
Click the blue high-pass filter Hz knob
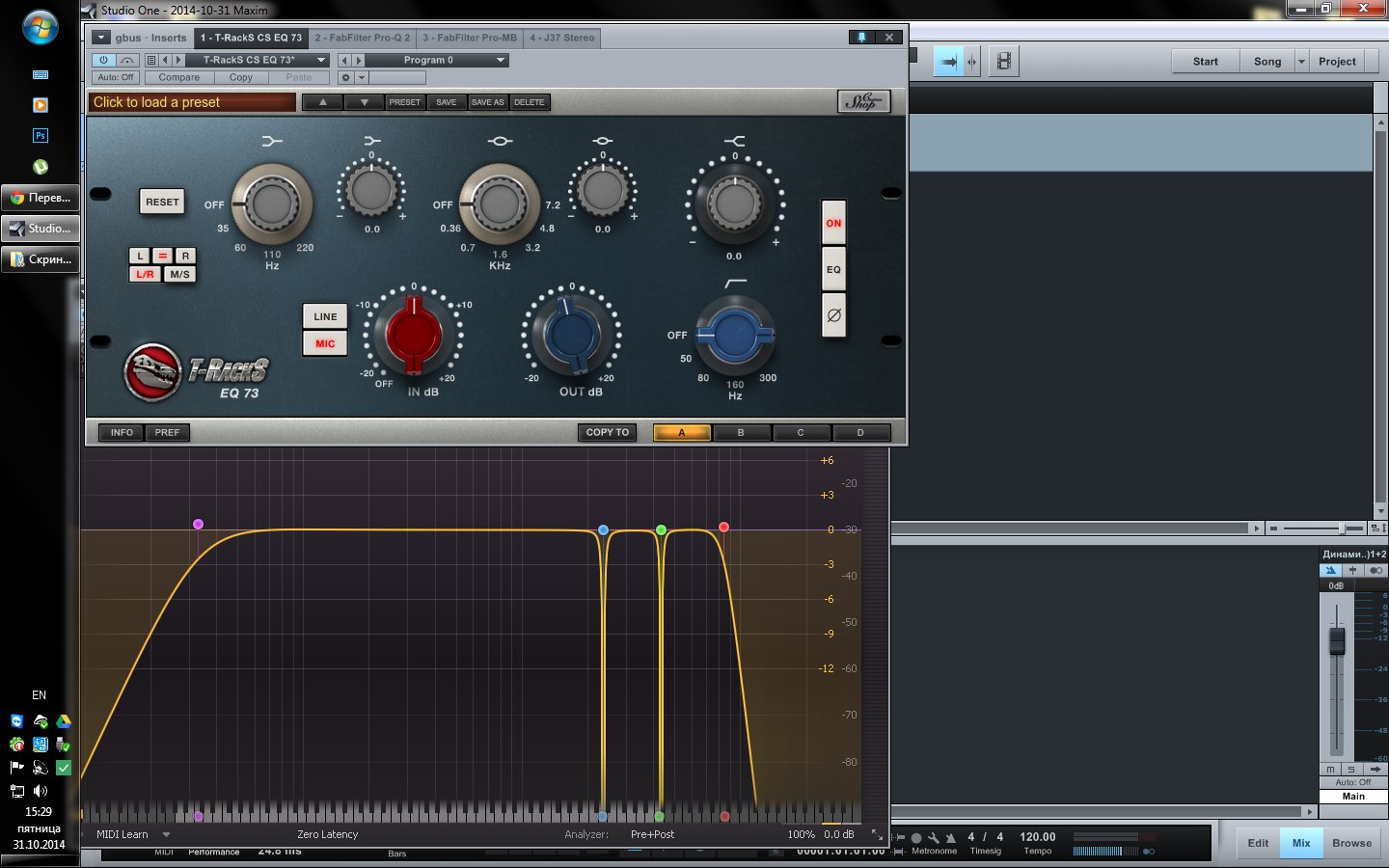point(735,335)
